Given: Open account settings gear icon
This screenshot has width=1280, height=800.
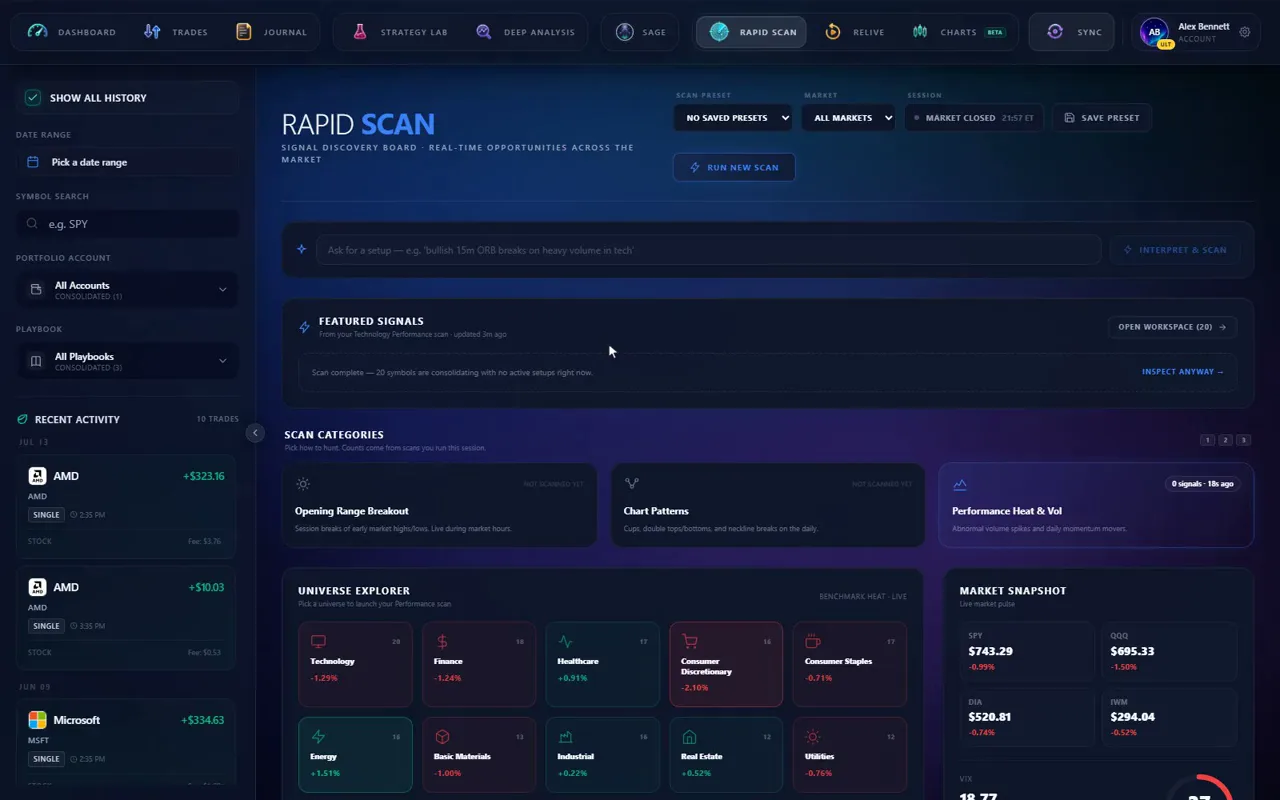Looking at the screenshot, I should pyautogui.click(x=1245, y=32).
